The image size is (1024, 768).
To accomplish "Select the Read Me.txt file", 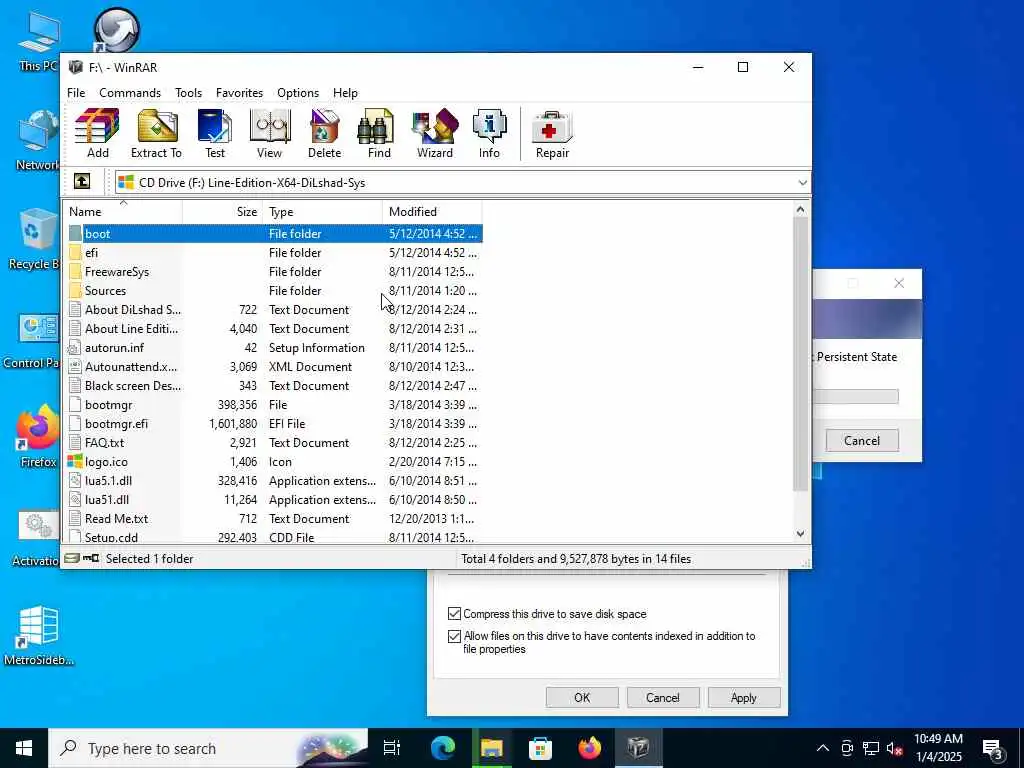I will 274,518.
